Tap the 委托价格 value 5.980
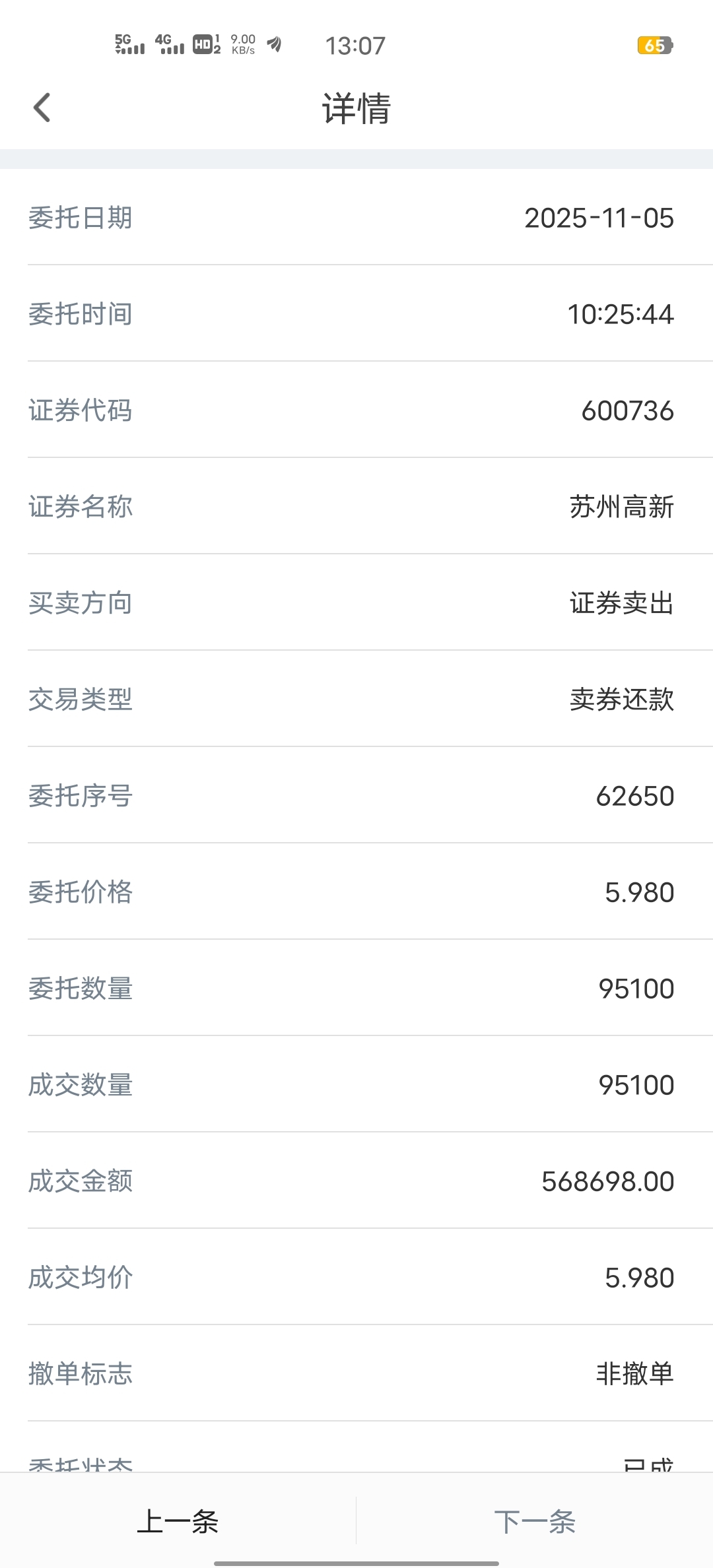The height and width of the screenshot is (1568, 713). click(639, 892)
